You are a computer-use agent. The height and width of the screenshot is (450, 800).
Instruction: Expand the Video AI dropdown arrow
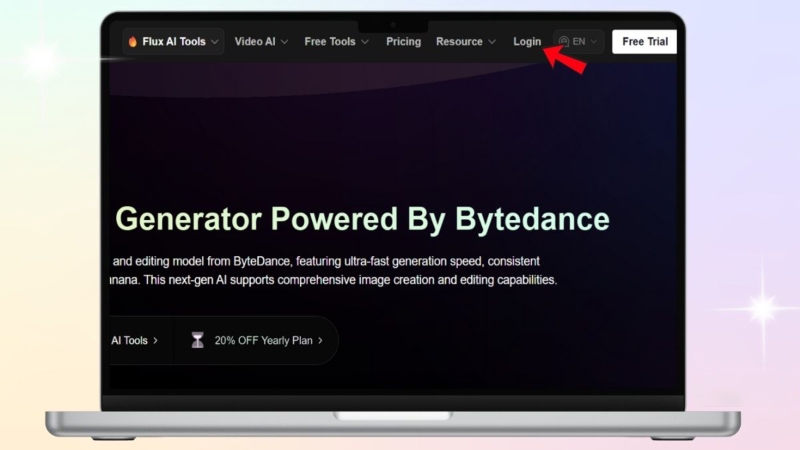click(285, 42)
